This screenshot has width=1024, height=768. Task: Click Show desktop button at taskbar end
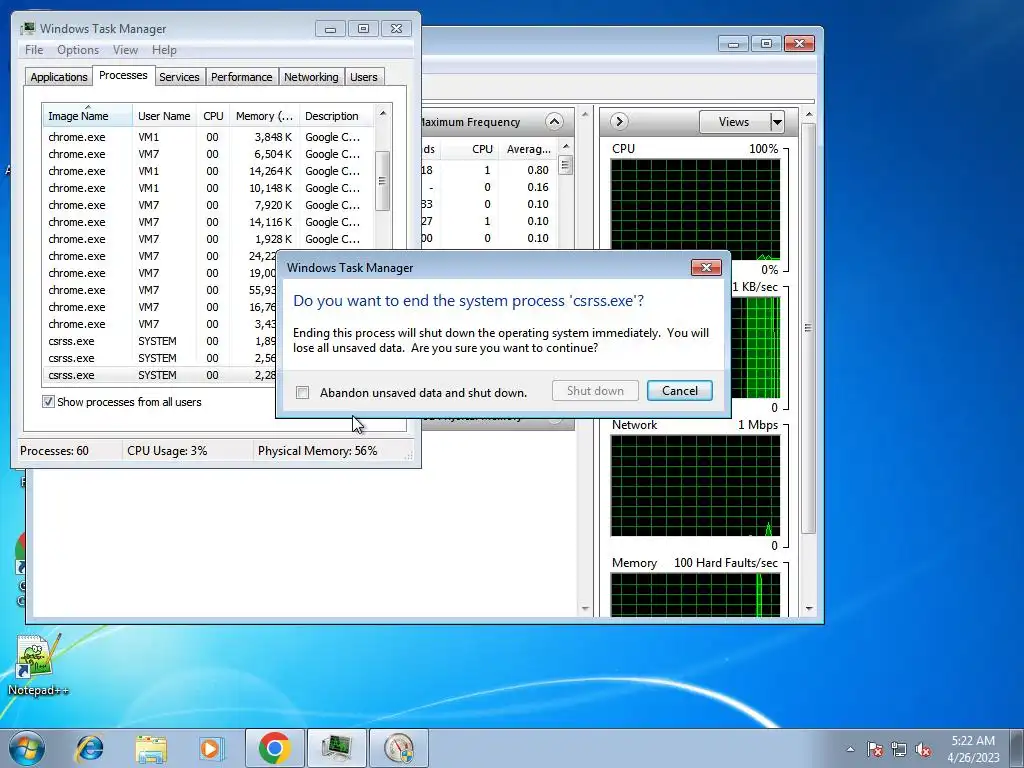pos(1017,748)
